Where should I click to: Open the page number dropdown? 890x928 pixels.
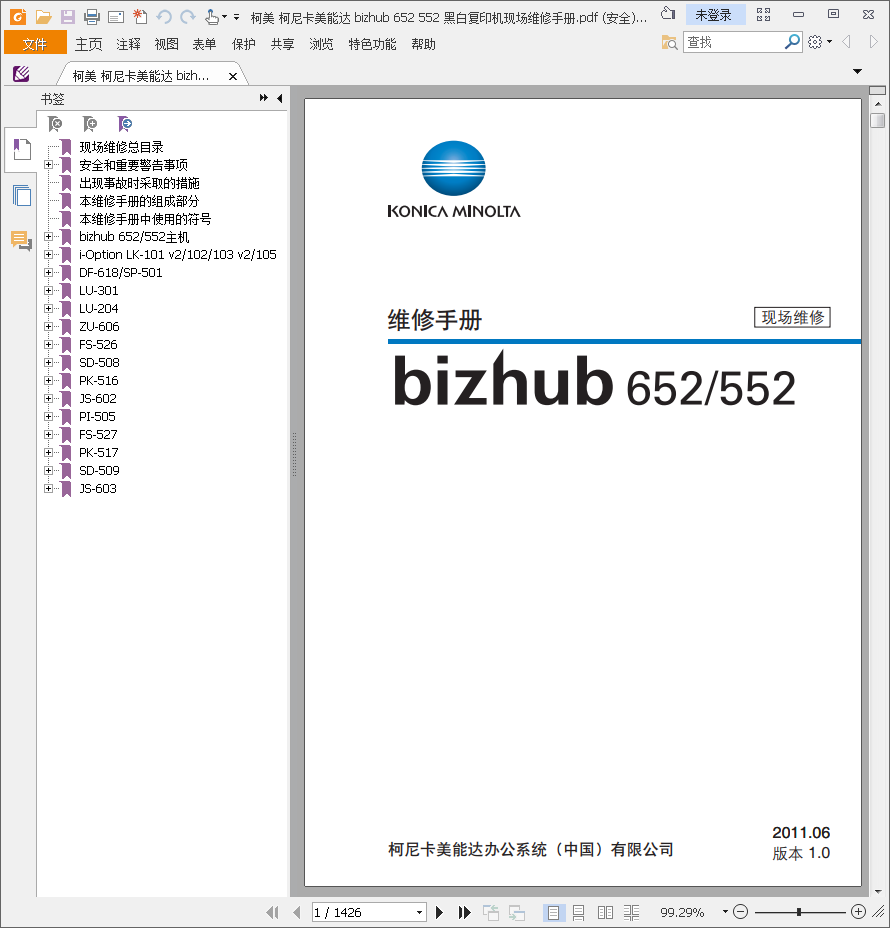(420, 912)
